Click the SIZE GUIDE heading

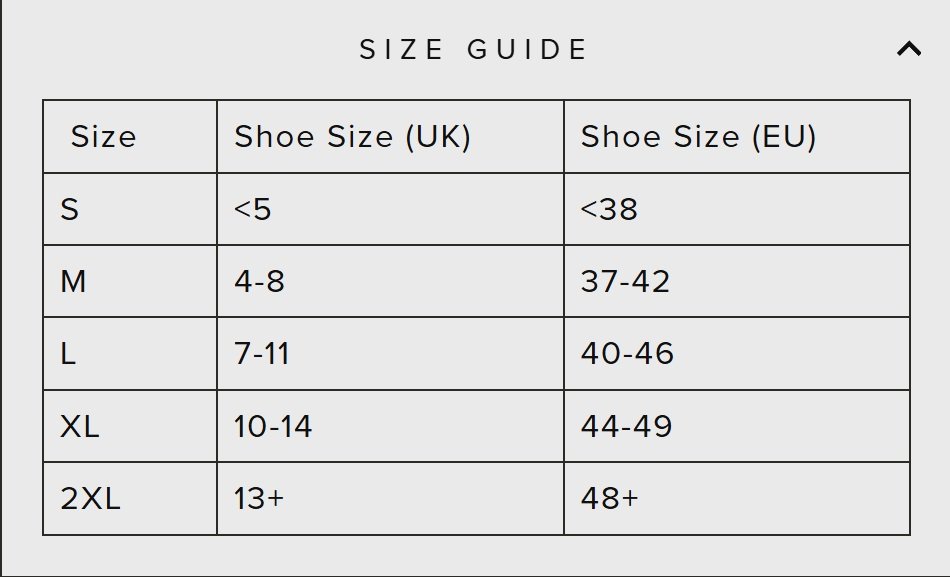point(474,49)
